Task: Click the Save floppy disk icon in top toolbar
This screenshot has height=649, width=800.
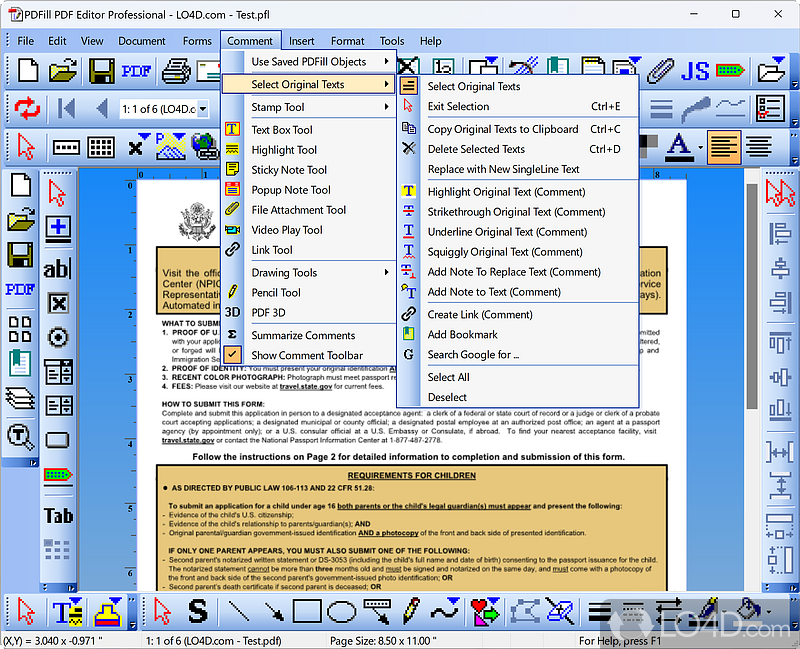Action: tap(102, 70)
